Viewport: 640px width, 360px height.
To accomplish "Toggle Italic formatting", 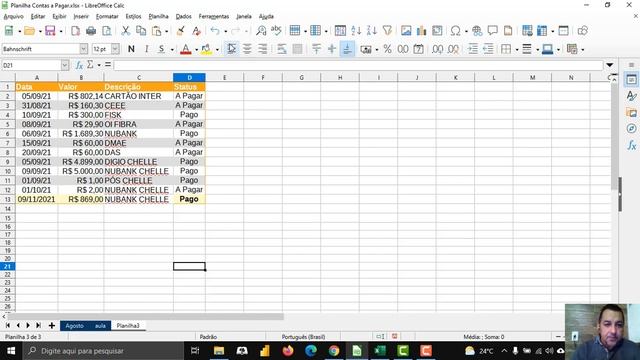I will (147, 49).
